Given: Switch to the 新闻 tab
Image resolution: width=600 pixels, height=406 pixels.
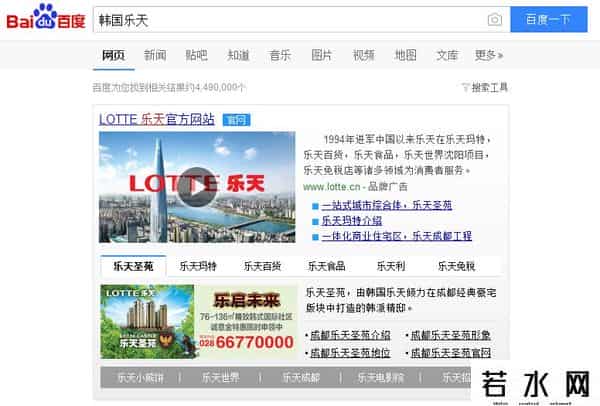Looking at the screenshot, I should [x=155, y=55].
